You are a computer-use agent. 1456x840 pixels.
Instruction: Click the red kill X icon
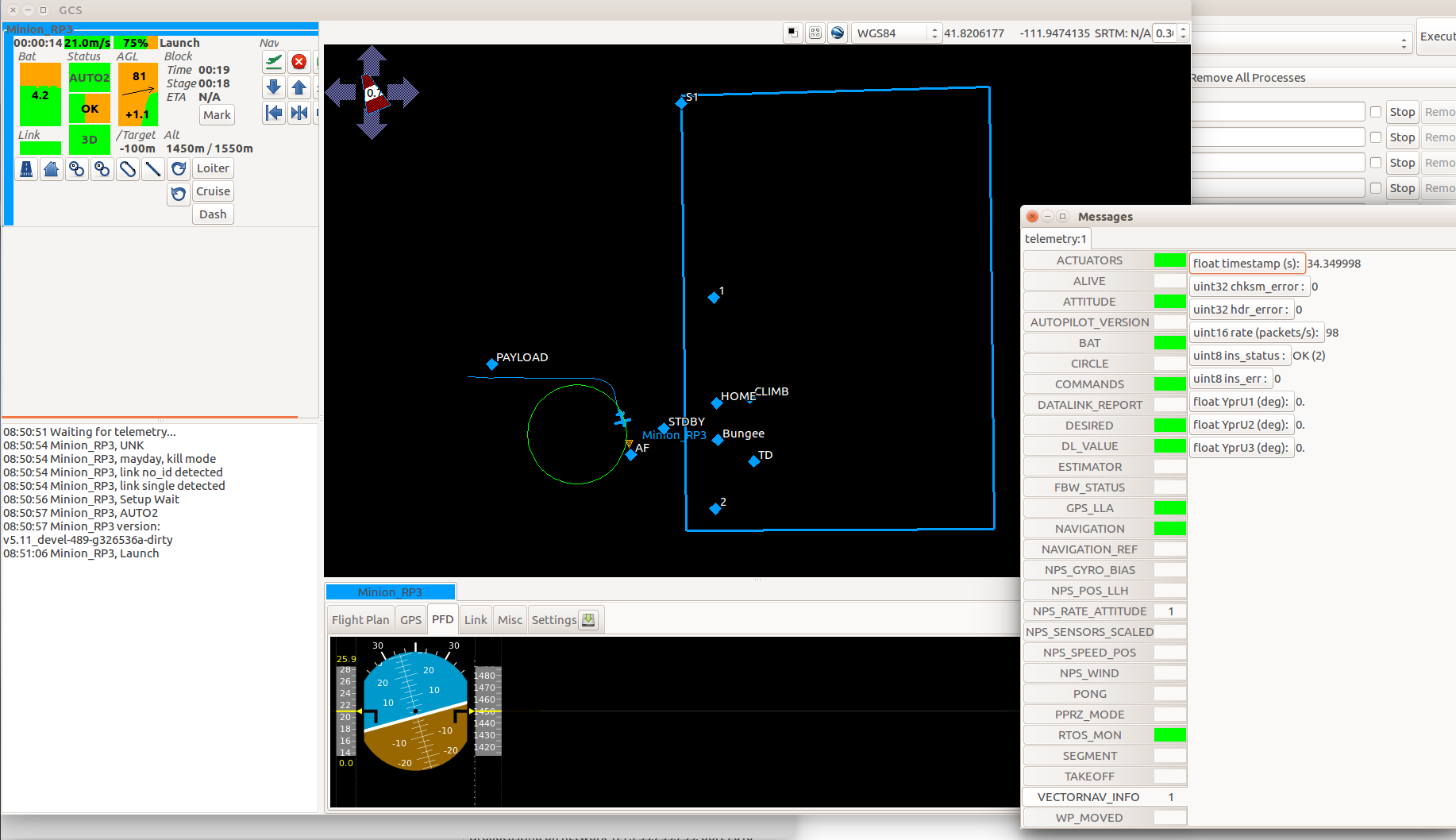(299, 62)
